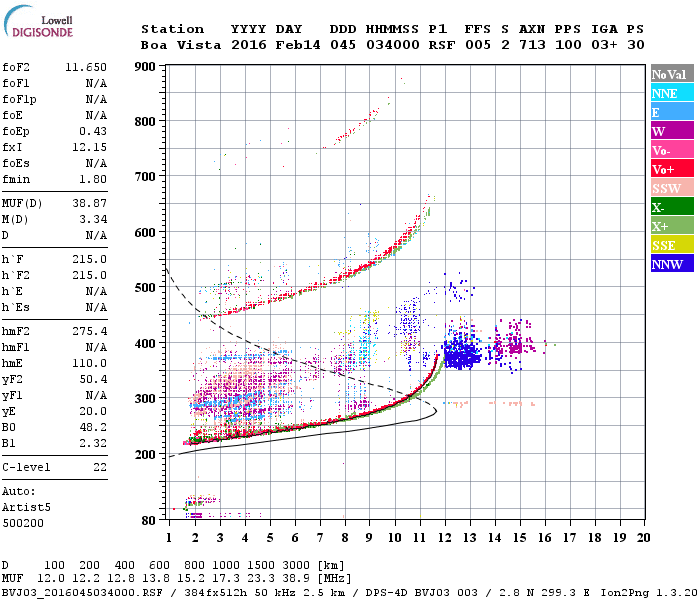
Task: Click the Lowell Digisonde logo
Action: point(38,21)
